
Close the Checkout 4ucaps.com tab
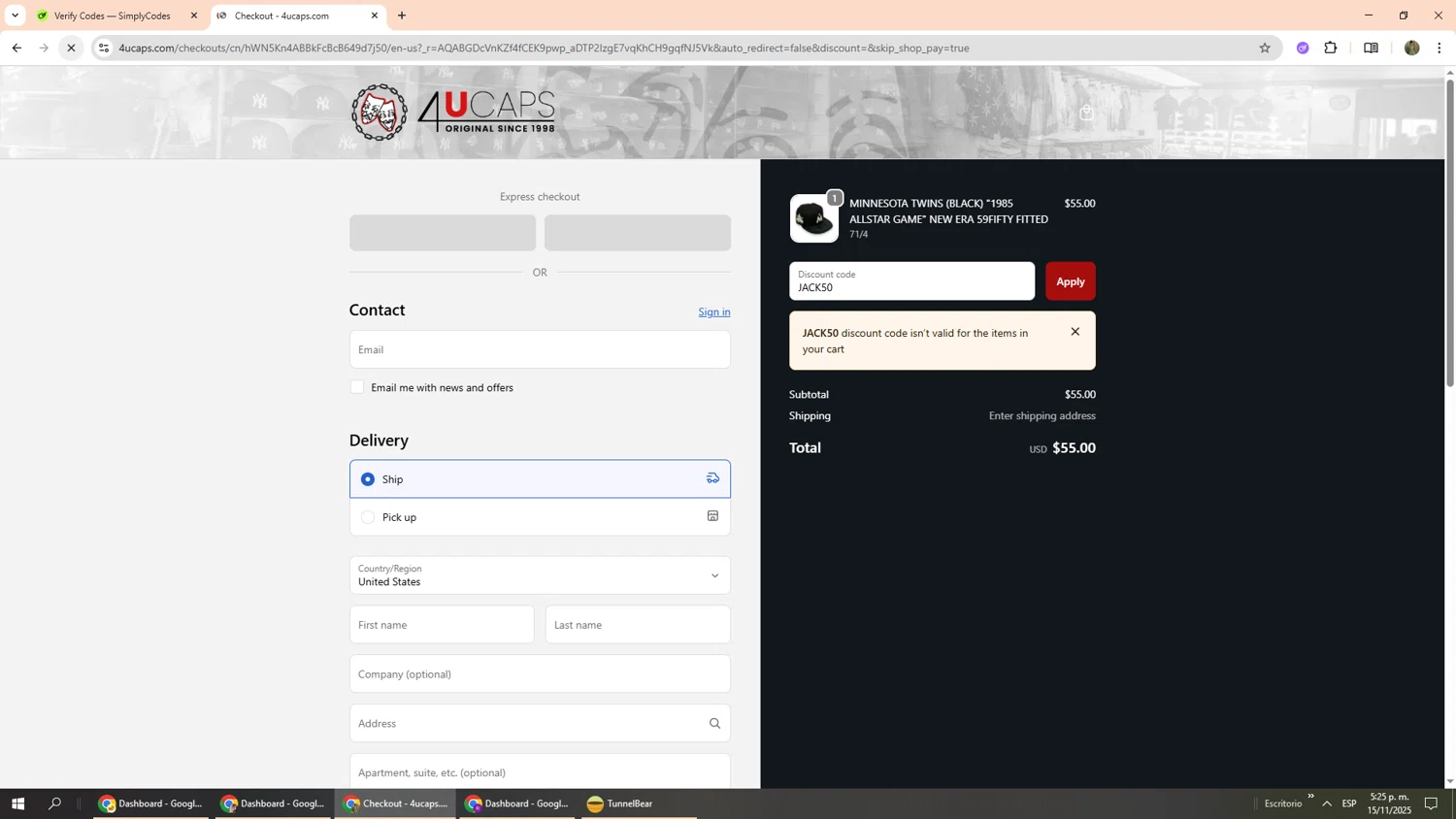[375, 16]
